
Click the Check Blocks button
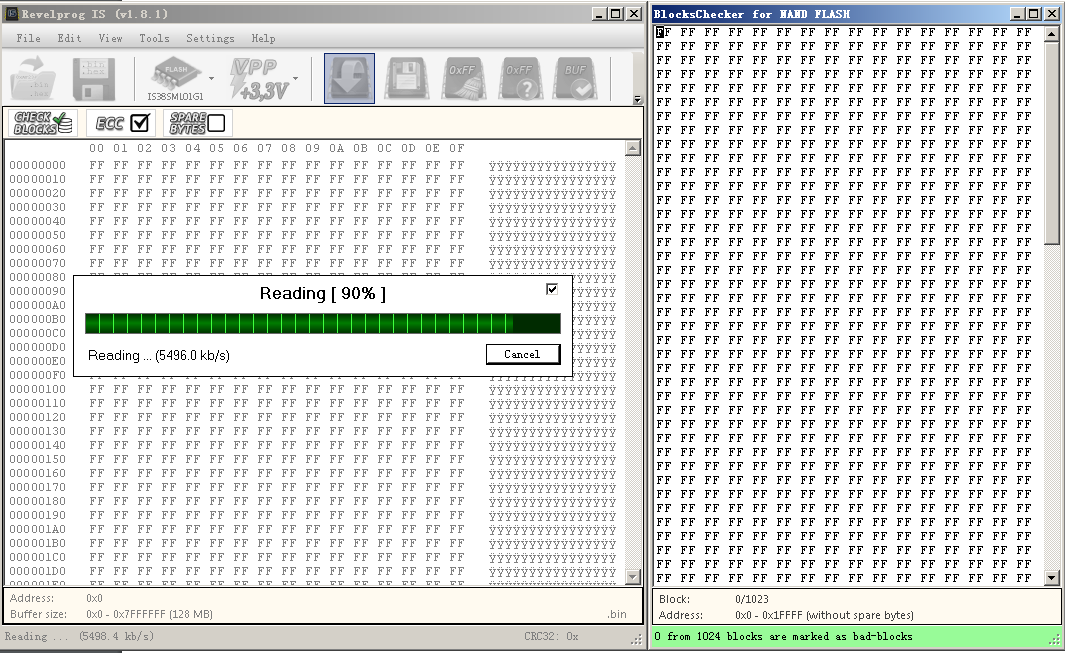pos(42,123)
